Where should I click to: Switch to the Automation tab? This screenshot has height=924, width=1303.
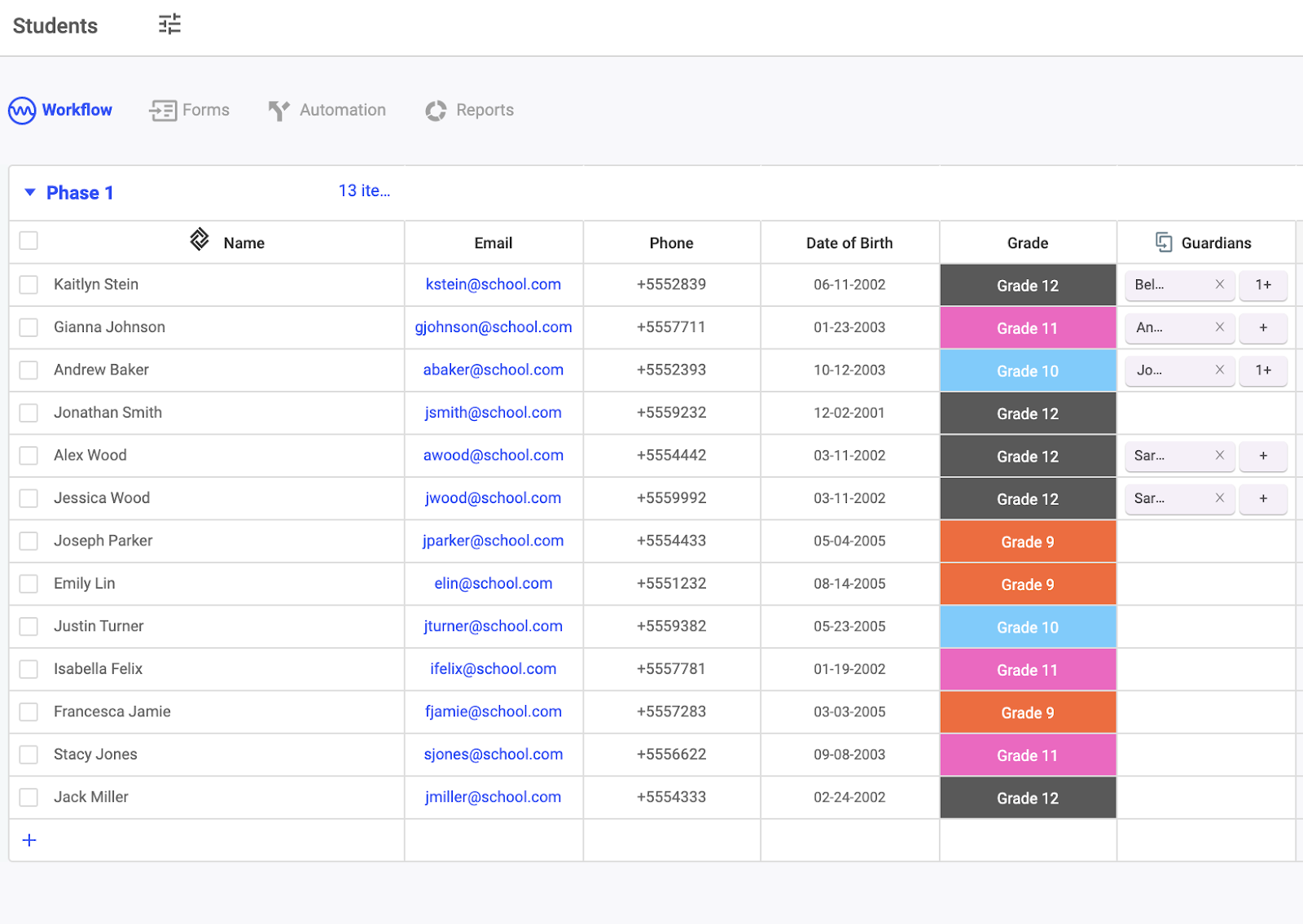[327, 110]
